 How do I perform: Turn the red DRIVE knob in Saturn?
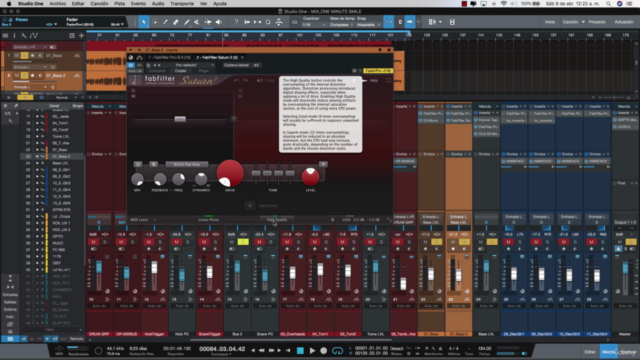[x=230, y=173]
